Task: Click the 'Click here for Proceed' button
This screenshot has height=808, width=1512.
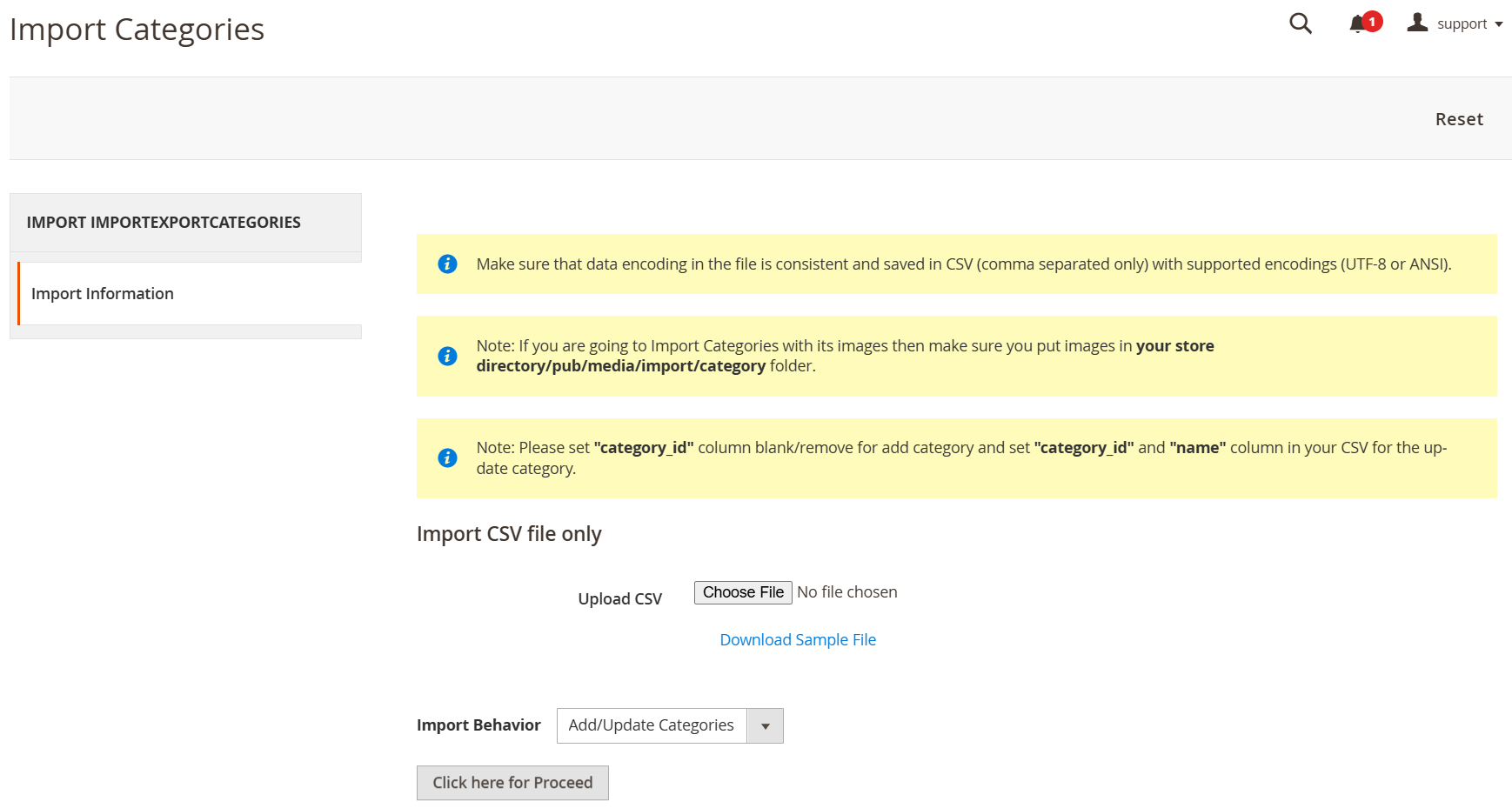Action: pyautogui.click(x=512, y=783)
